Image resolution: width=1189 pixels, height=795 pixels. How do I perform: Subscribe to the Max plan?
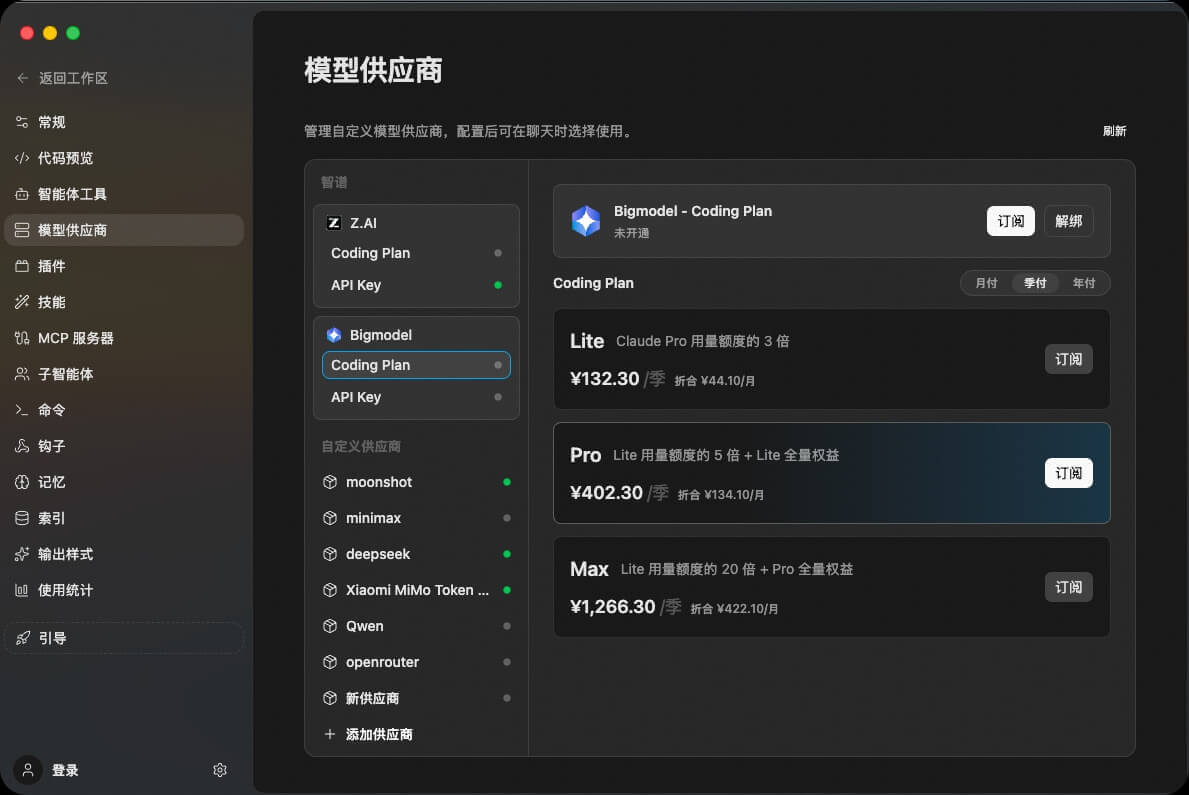click(1068, 587)
